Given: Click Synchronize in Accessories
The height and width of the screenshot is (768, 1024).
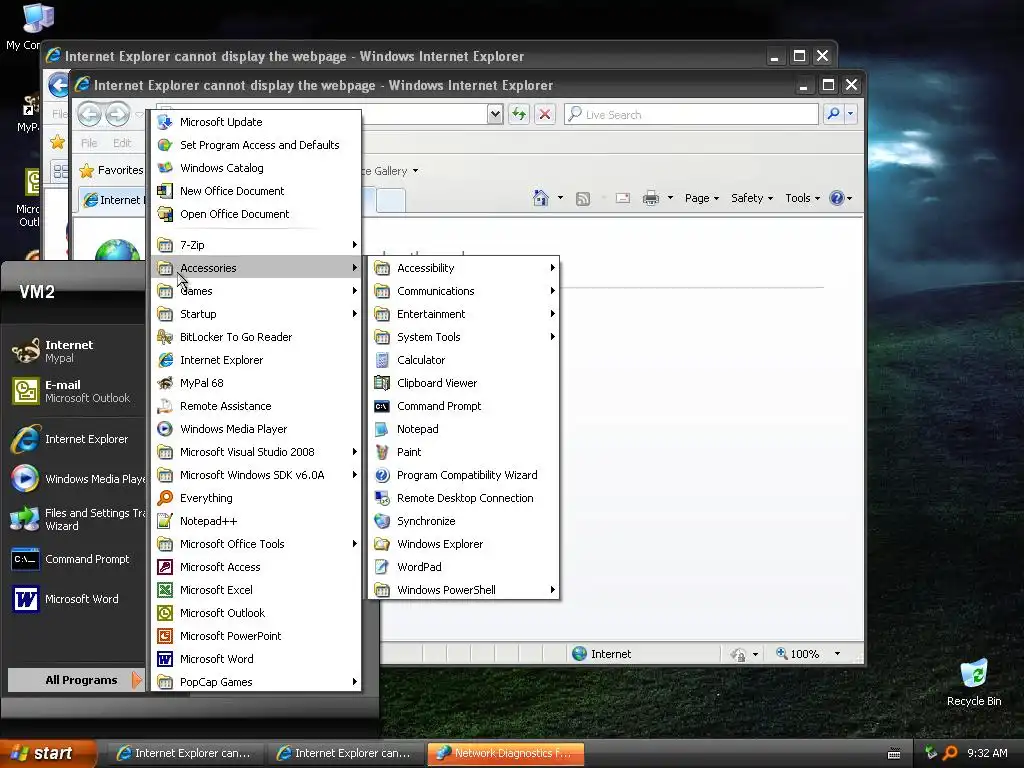Looking at the screenshot, I should [x=464, y=520].
